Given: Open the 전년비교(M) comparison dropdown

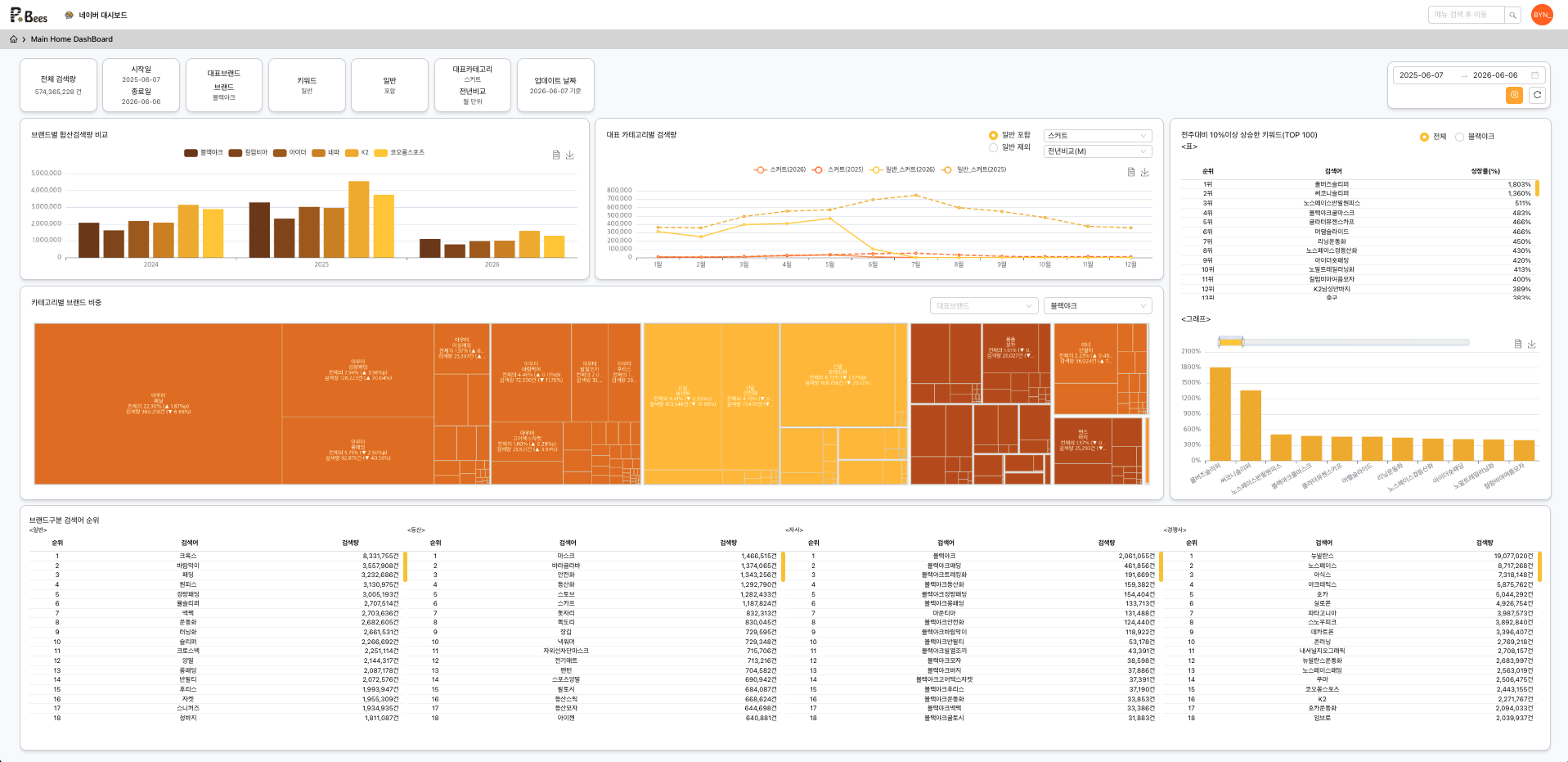Looking at the screenshot, I should point(1098,151).
